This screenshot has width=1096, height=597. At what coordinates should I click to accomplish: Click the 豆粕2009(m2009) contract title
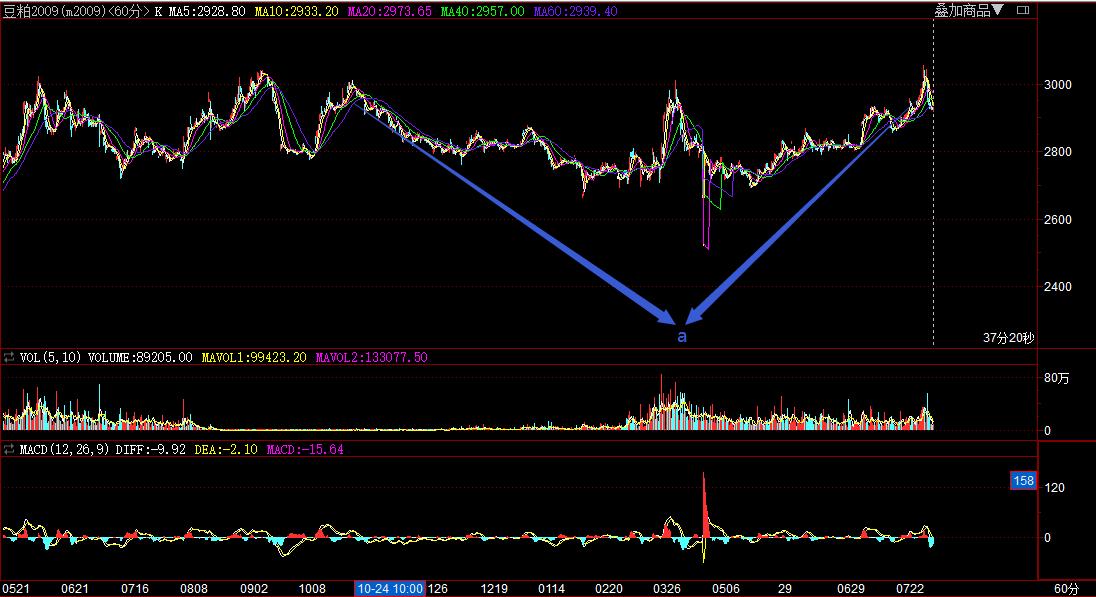click(54, 11)
